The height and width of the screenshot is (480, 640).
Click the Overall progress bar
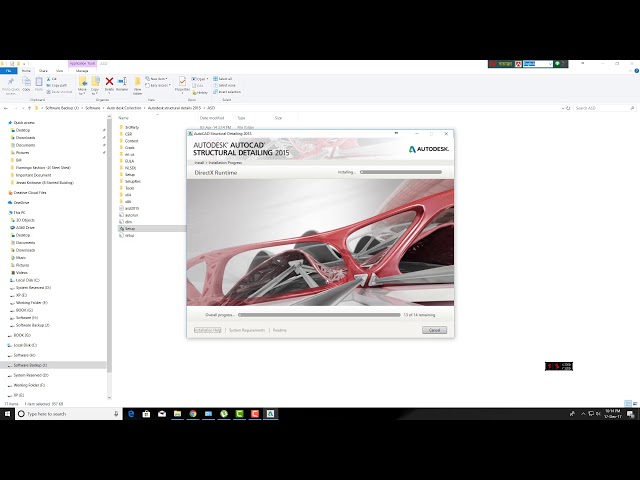click(x=319, y=315)
